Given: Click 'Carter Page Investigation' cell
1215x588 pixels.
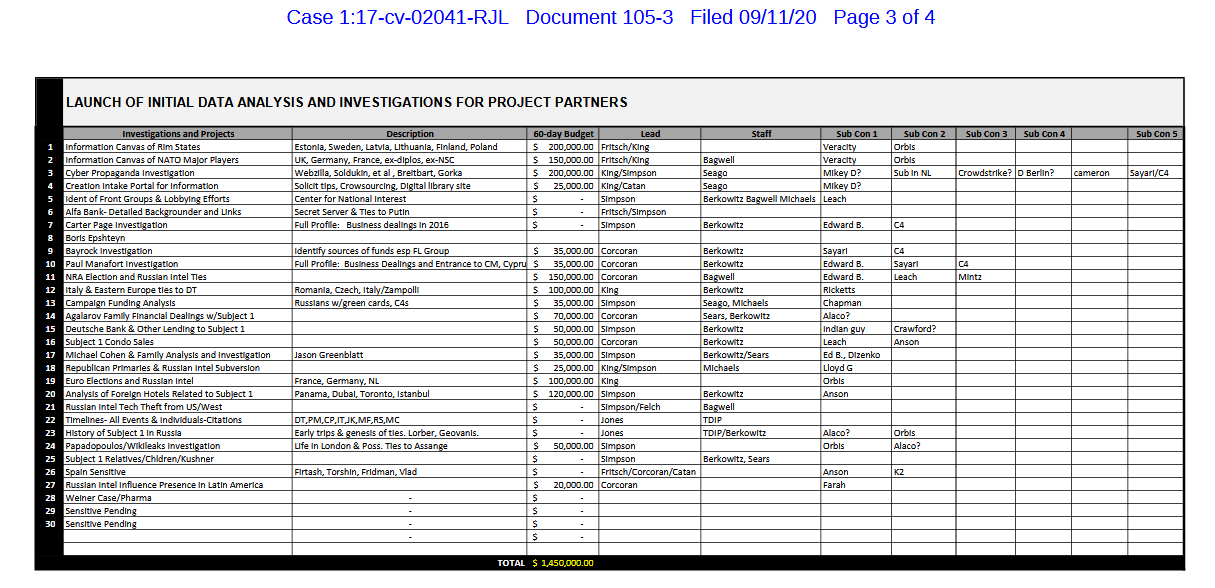Looking at the screenshot, I should pyautogui.click(x=178, y=225).
